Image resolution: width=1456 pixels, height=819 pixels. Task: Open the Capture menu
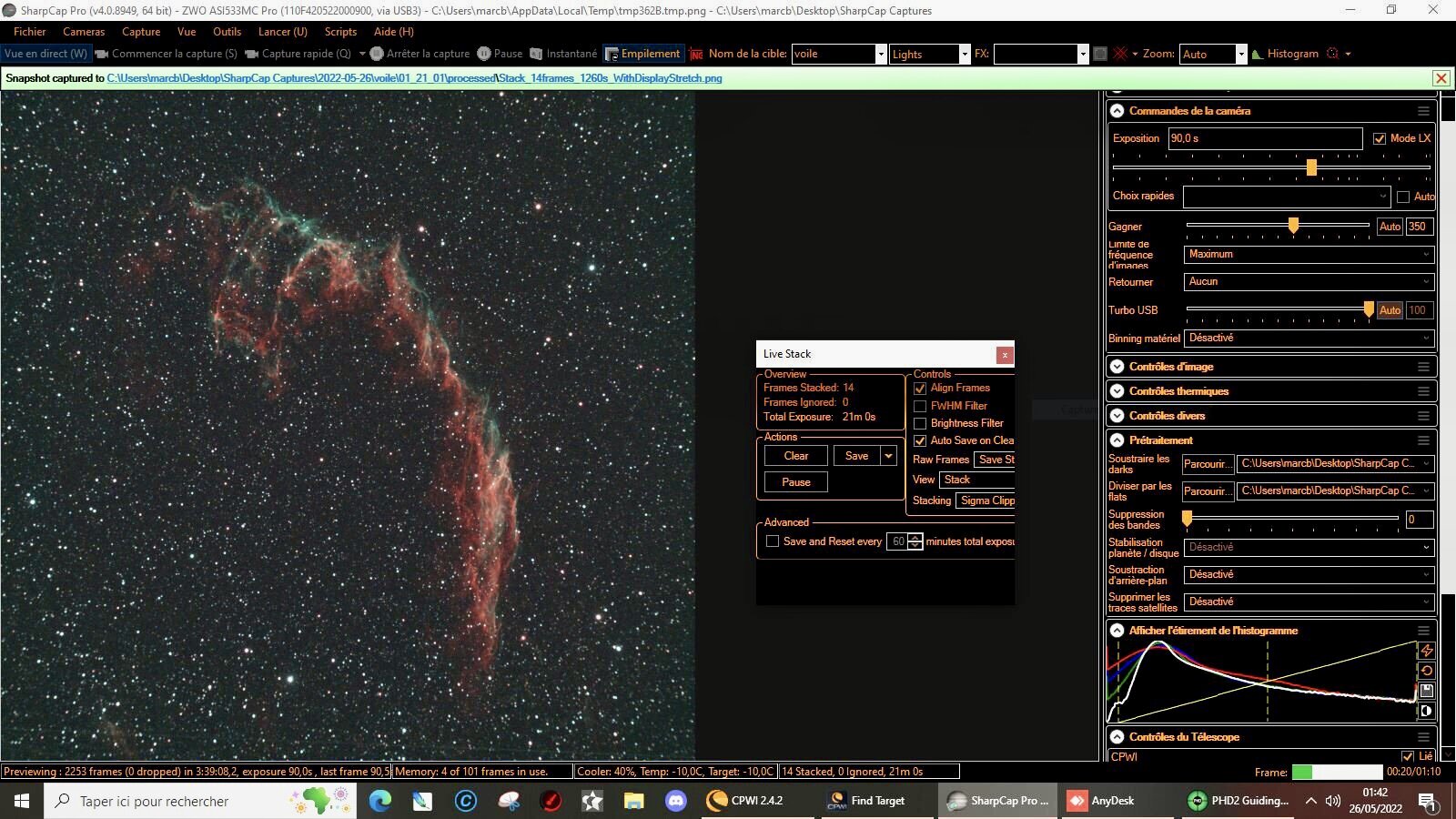(141, 31)
